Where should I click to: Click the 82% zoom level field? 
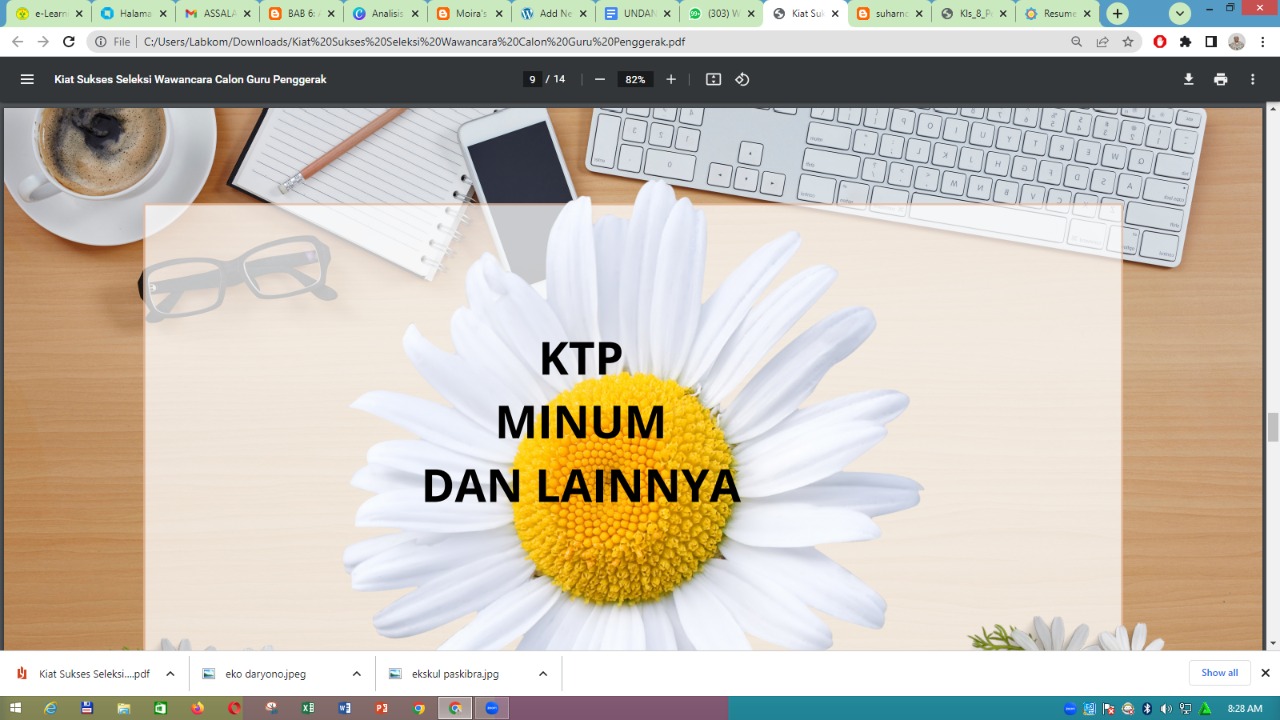pos(635,79)
